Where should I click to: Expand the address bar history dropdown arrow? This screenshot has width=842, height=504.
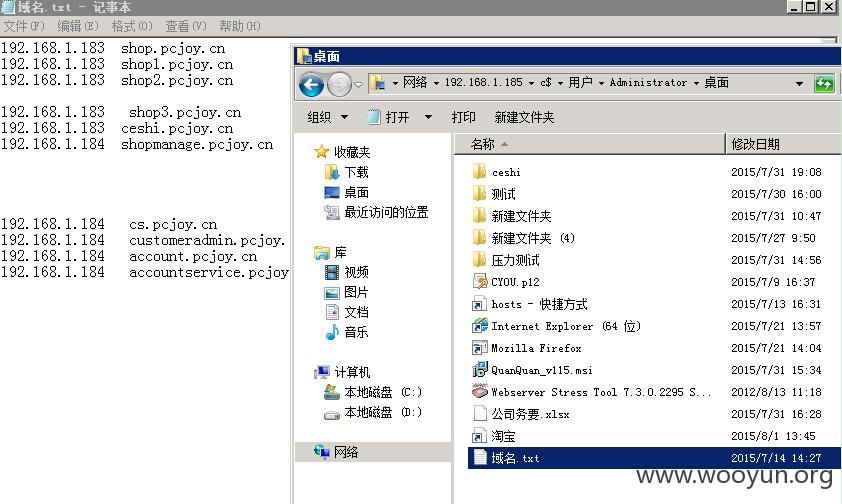pyautogui.click(x=799, y=84)
